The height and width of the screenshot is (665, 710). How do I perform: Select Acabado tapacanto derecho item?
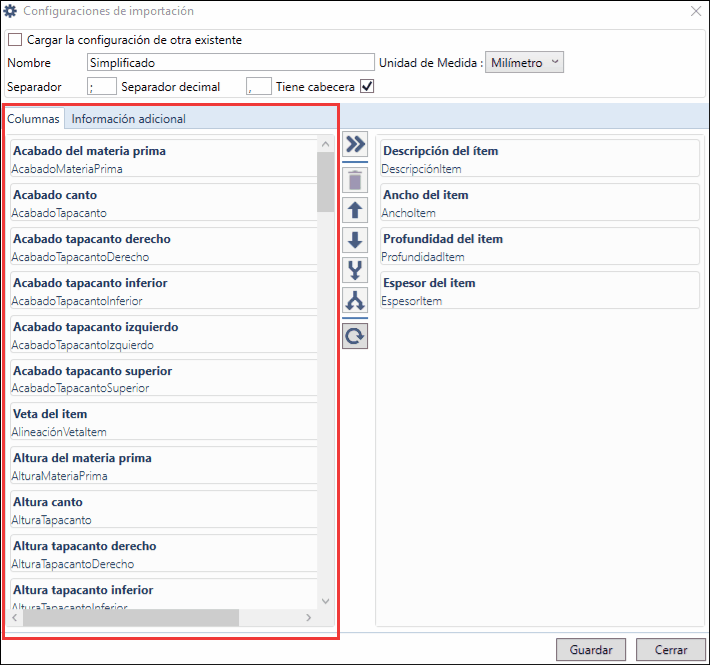[x=163, y=247]
